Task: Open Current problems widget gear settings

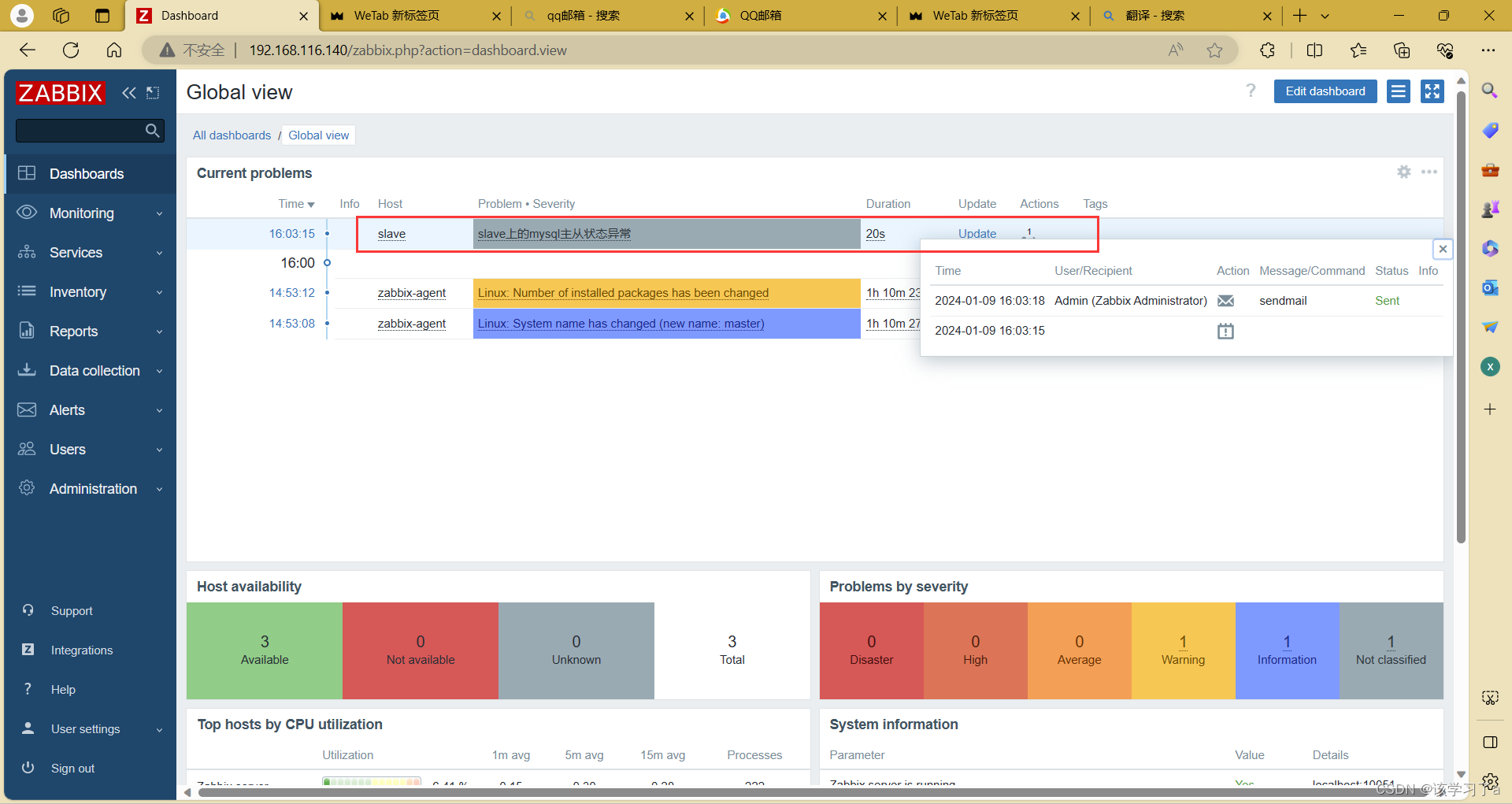Action: (1403, 172)
